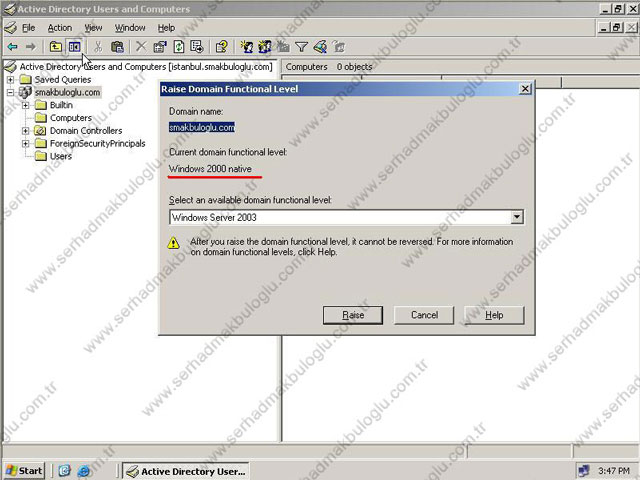Click the Export List toolbar icon
The height and width of the screenshot is (480, 640).
[197, 47]
